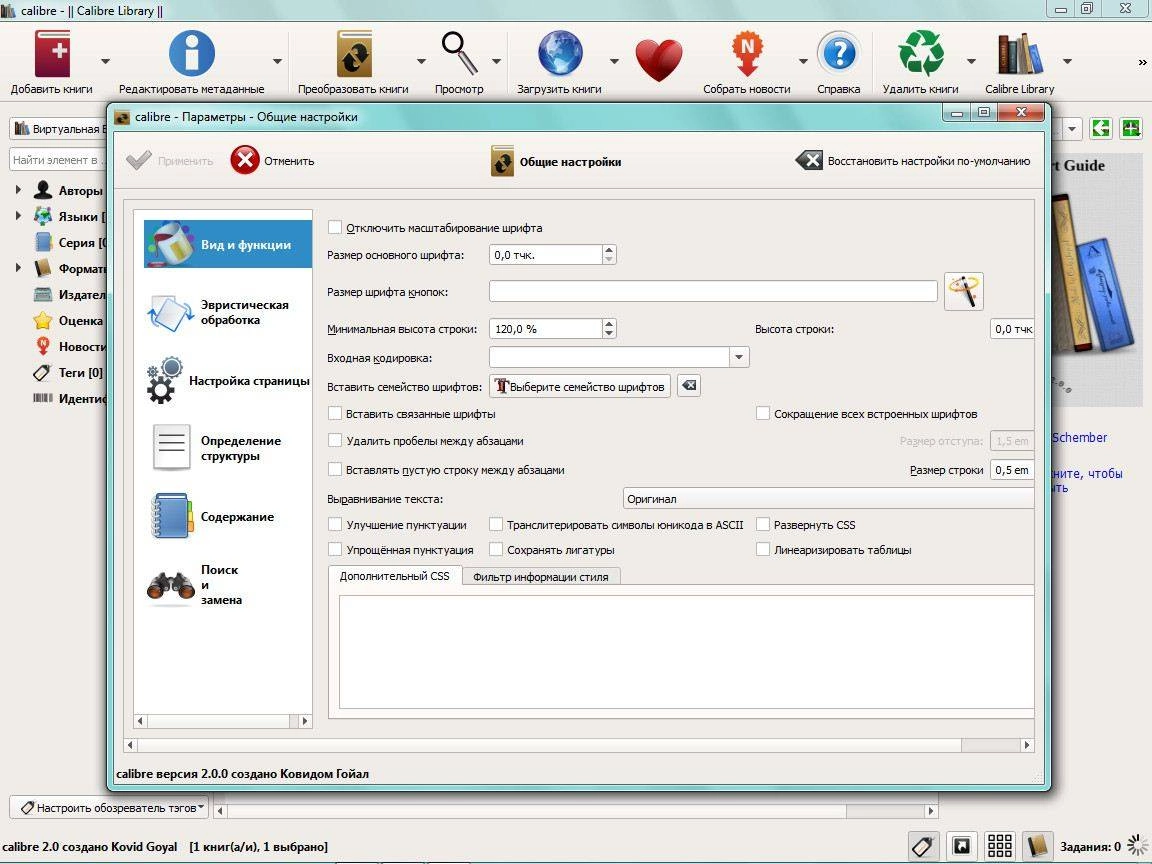Open Поиск и замена binoculars section
The height and width of the screenshot is (864, 1152).
tap(228, 585)
